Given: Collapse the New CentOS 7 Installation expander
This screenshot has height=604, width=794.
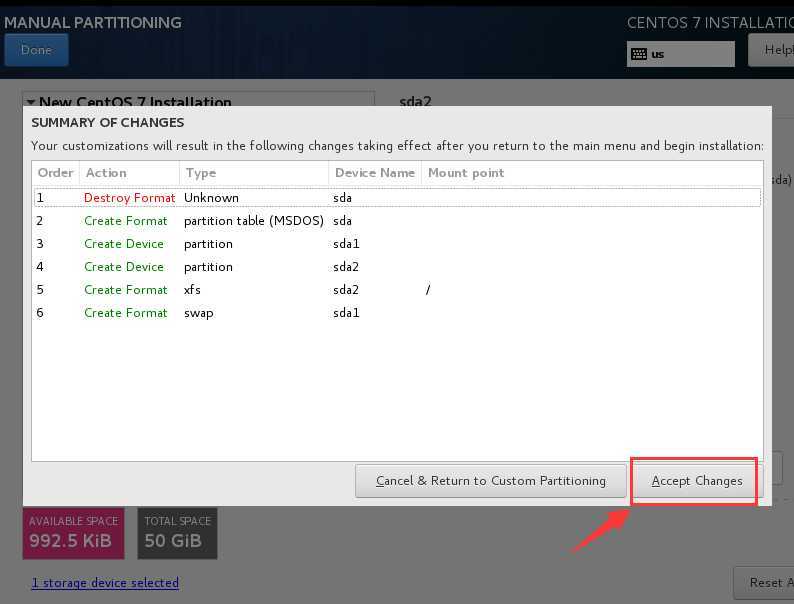Looking at the screenshot, I should click(x=31, y=102).
